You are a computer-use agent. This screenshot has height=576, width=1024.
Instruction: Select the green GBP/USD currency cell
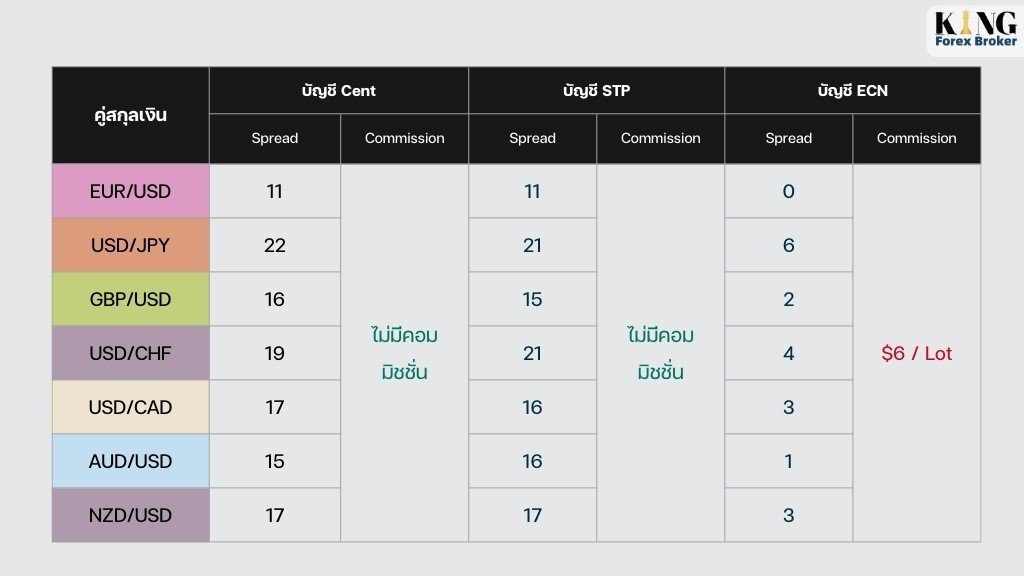(x=131, y=299)
